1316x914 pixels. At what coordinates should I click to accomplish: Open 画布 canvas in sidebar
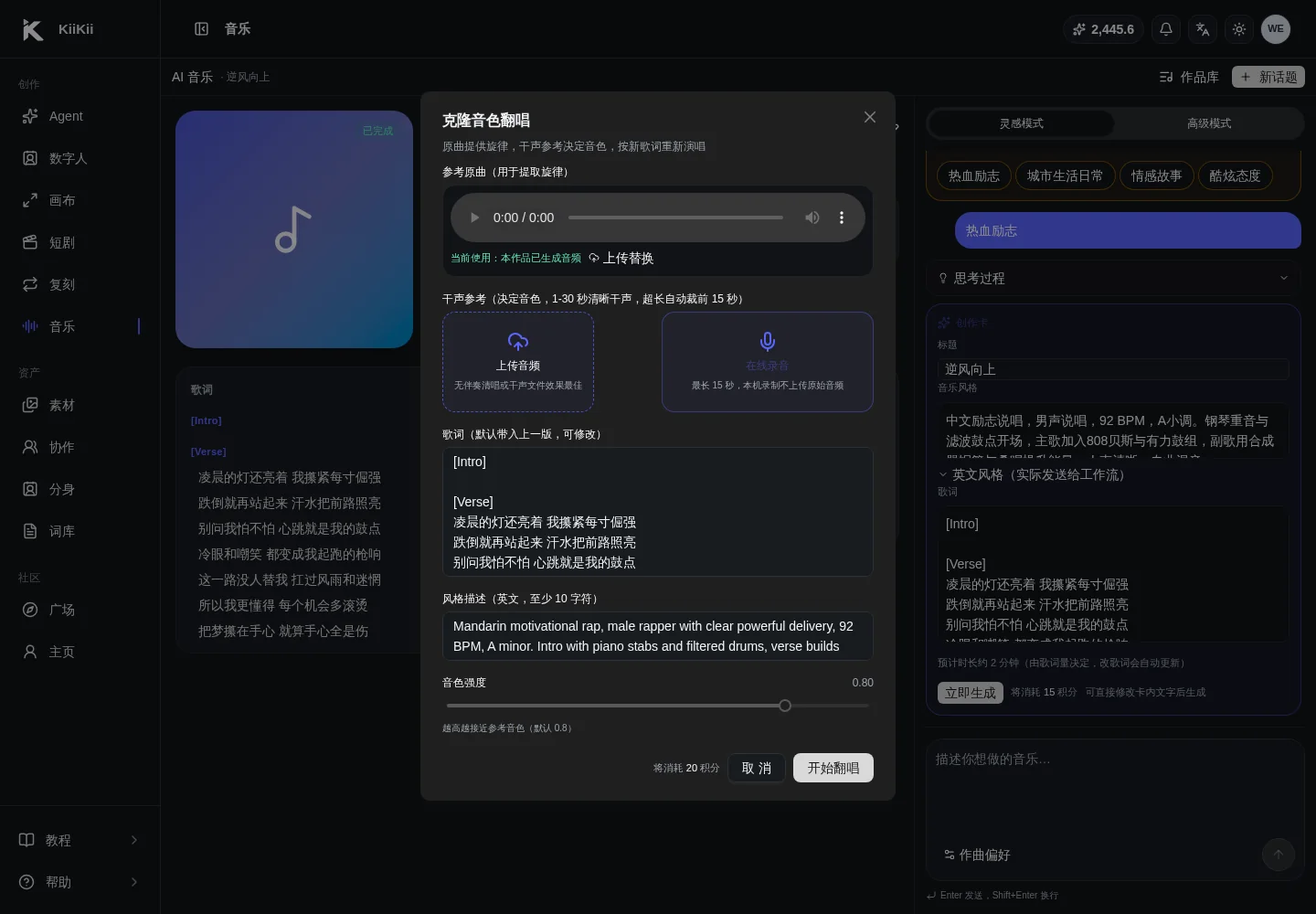[x=80, y=200]
